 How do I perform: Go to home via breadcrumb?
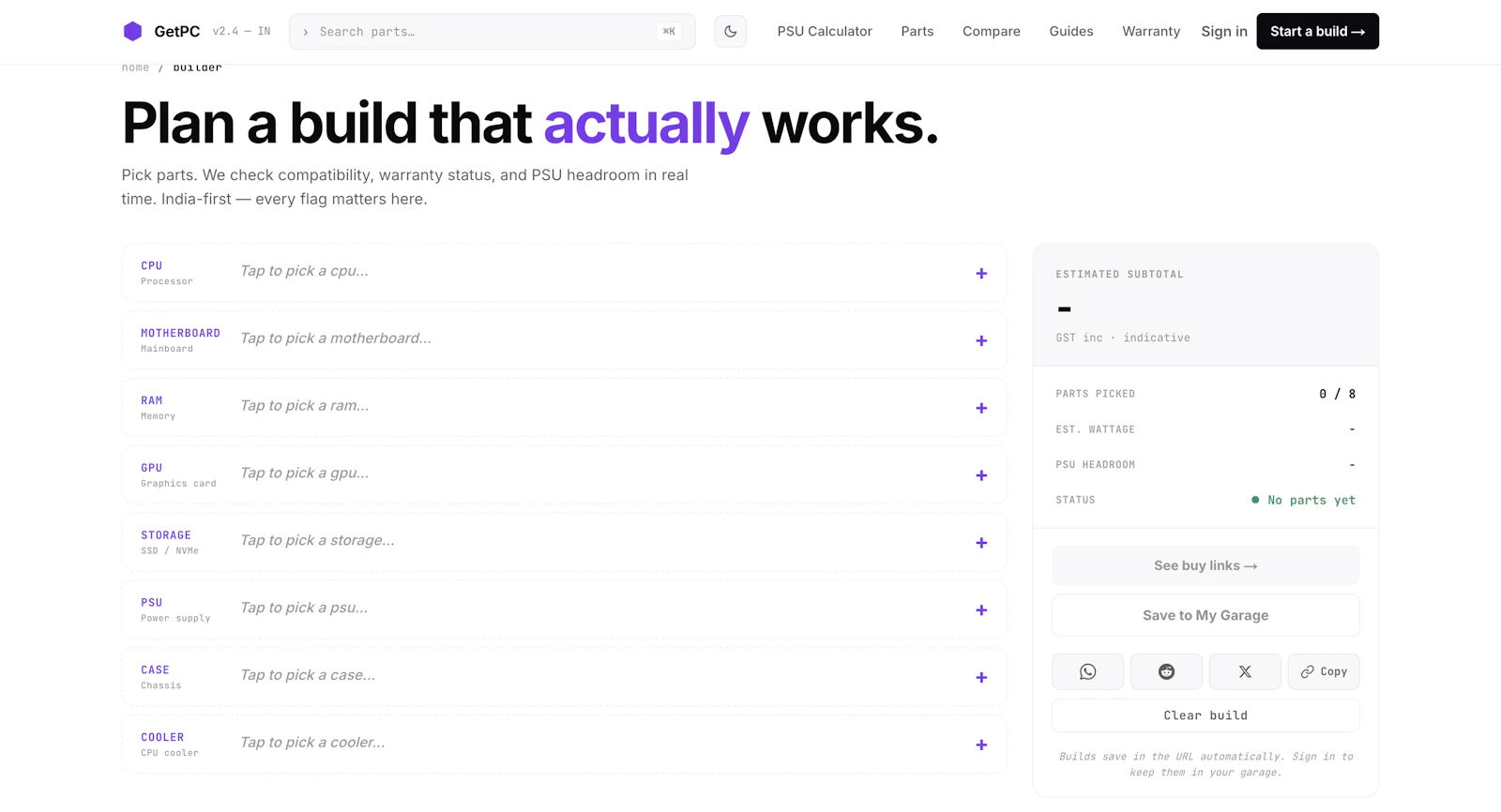click(x=135, y=68)
